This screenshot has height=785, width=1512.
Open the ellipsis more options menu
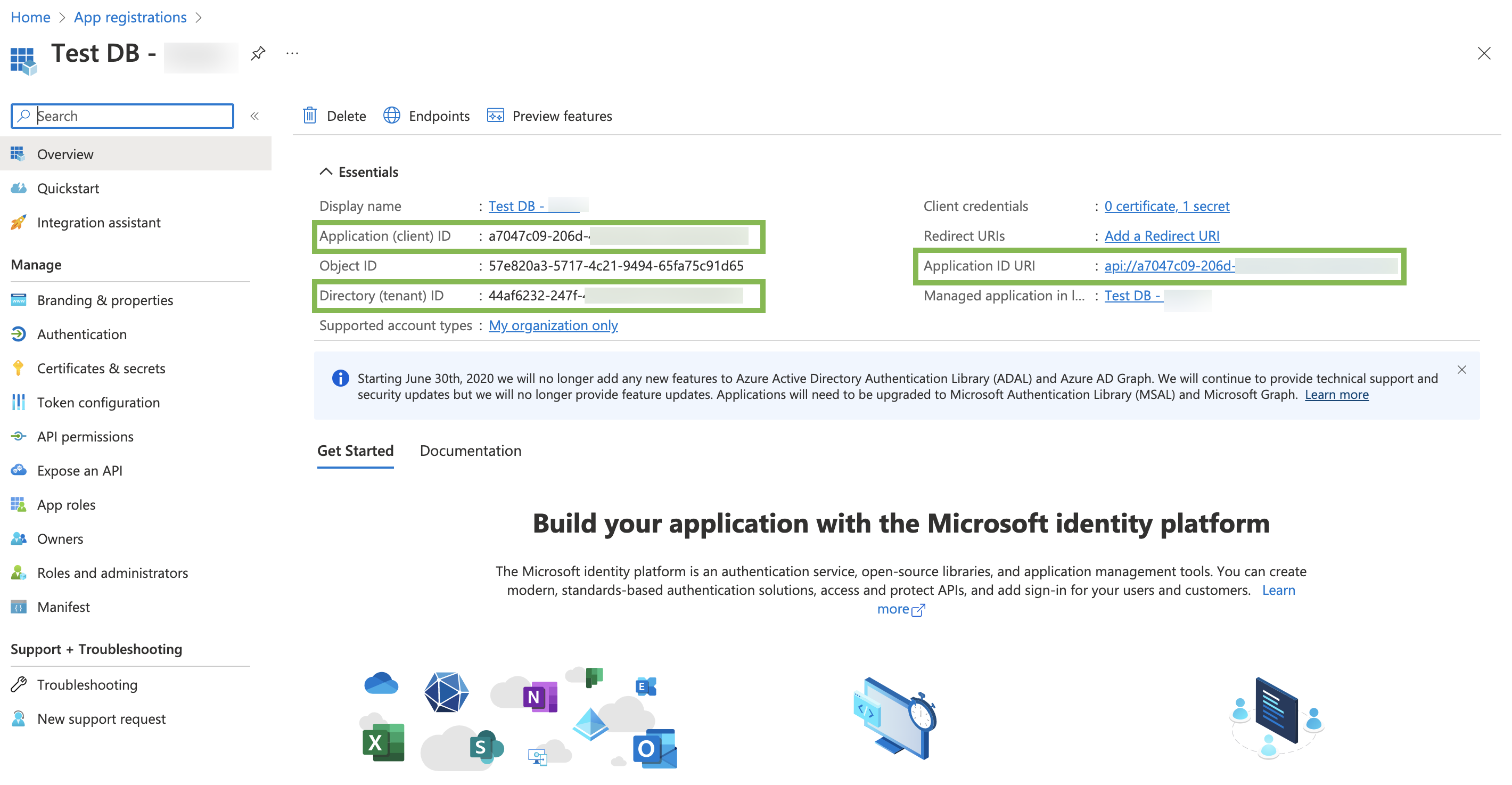(x=292, y=53)
